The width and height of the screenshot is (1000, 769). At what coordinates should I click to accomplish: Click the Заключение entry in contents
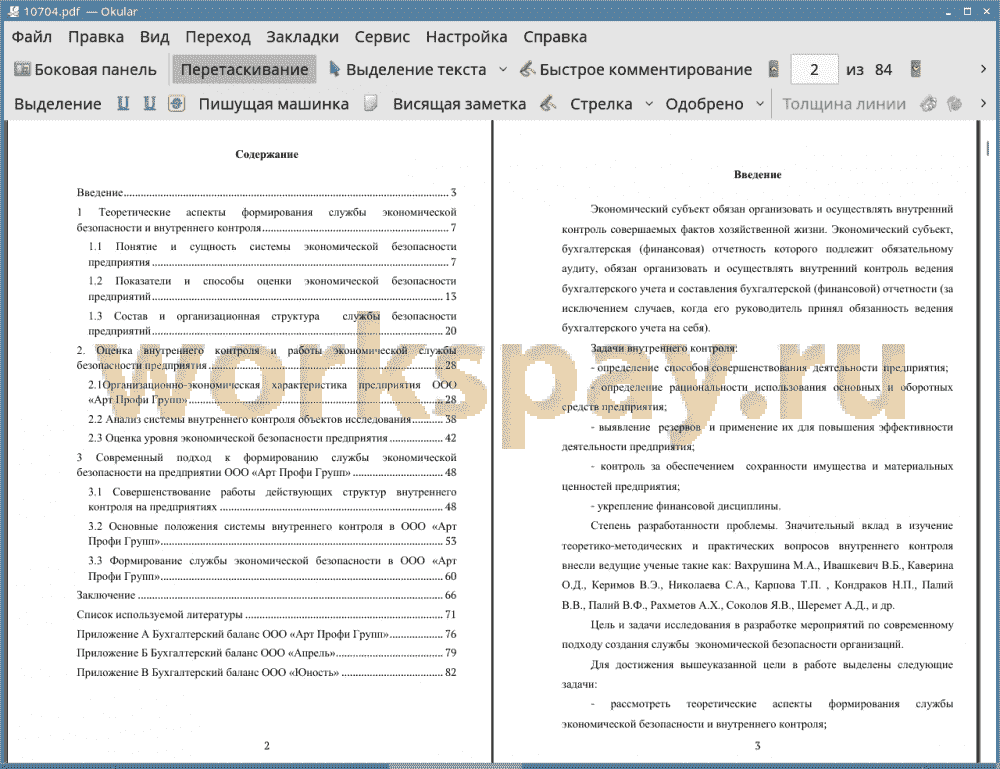click(267, 595)
